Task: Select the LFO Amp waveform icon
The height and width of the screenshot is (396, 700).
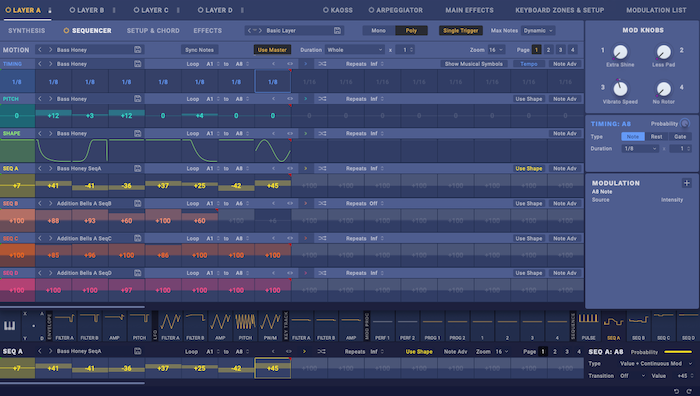Action: [x=220, y=326]
